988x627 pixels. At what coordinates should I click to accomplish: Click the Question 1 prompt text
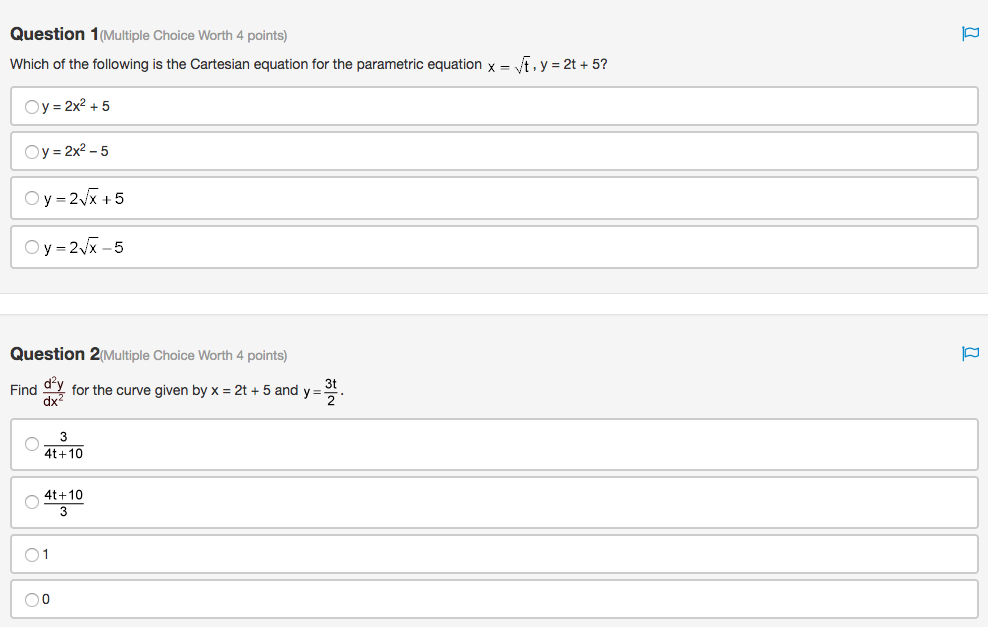click(300, 65)
